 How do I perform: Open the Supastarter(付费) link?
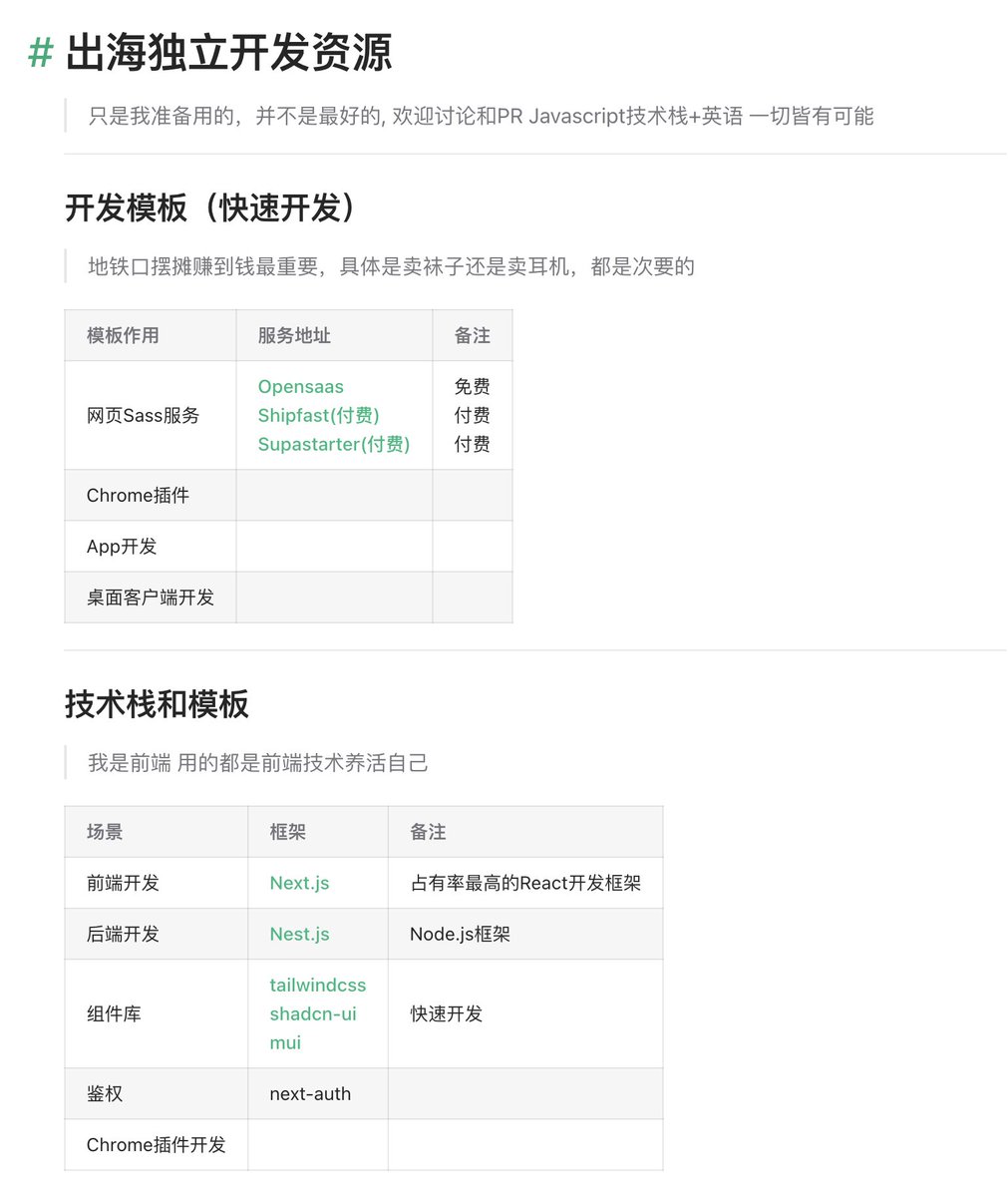[x=334, y=445]
